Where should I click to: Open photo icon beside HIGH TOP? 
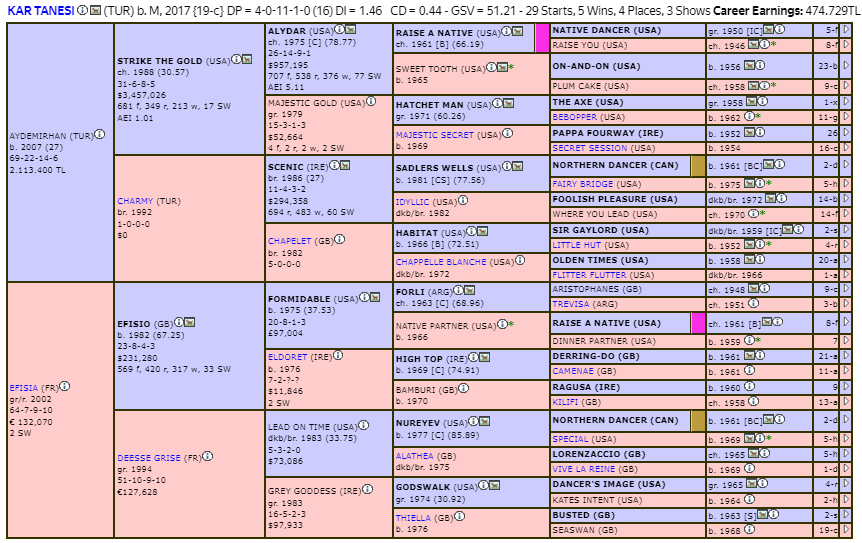[x=484, y=357]
